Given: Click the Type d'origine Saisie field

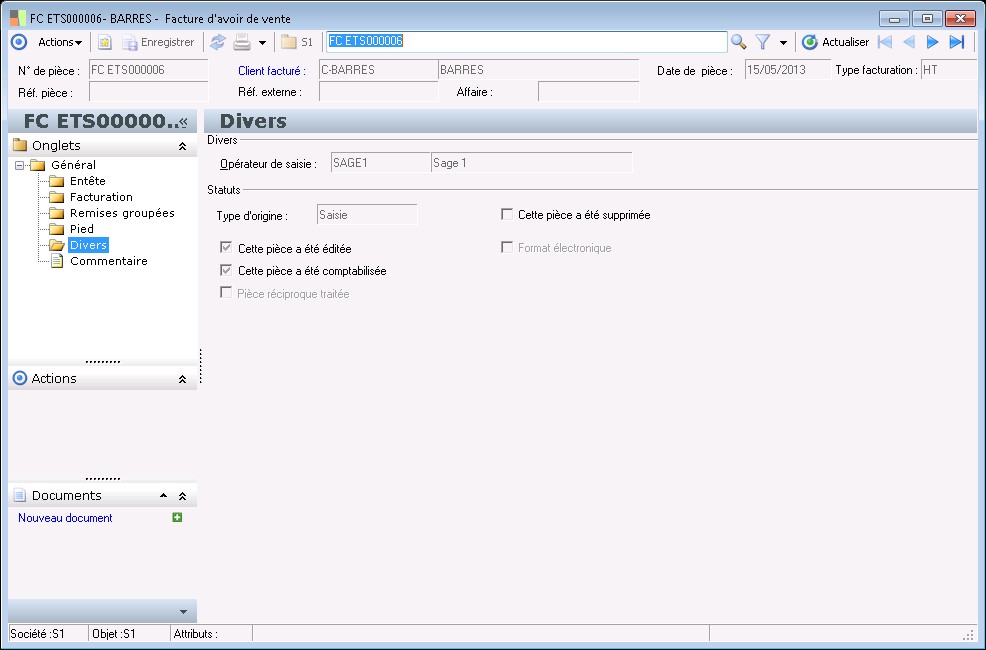Looking at the screenshot, I should [367, 215].
